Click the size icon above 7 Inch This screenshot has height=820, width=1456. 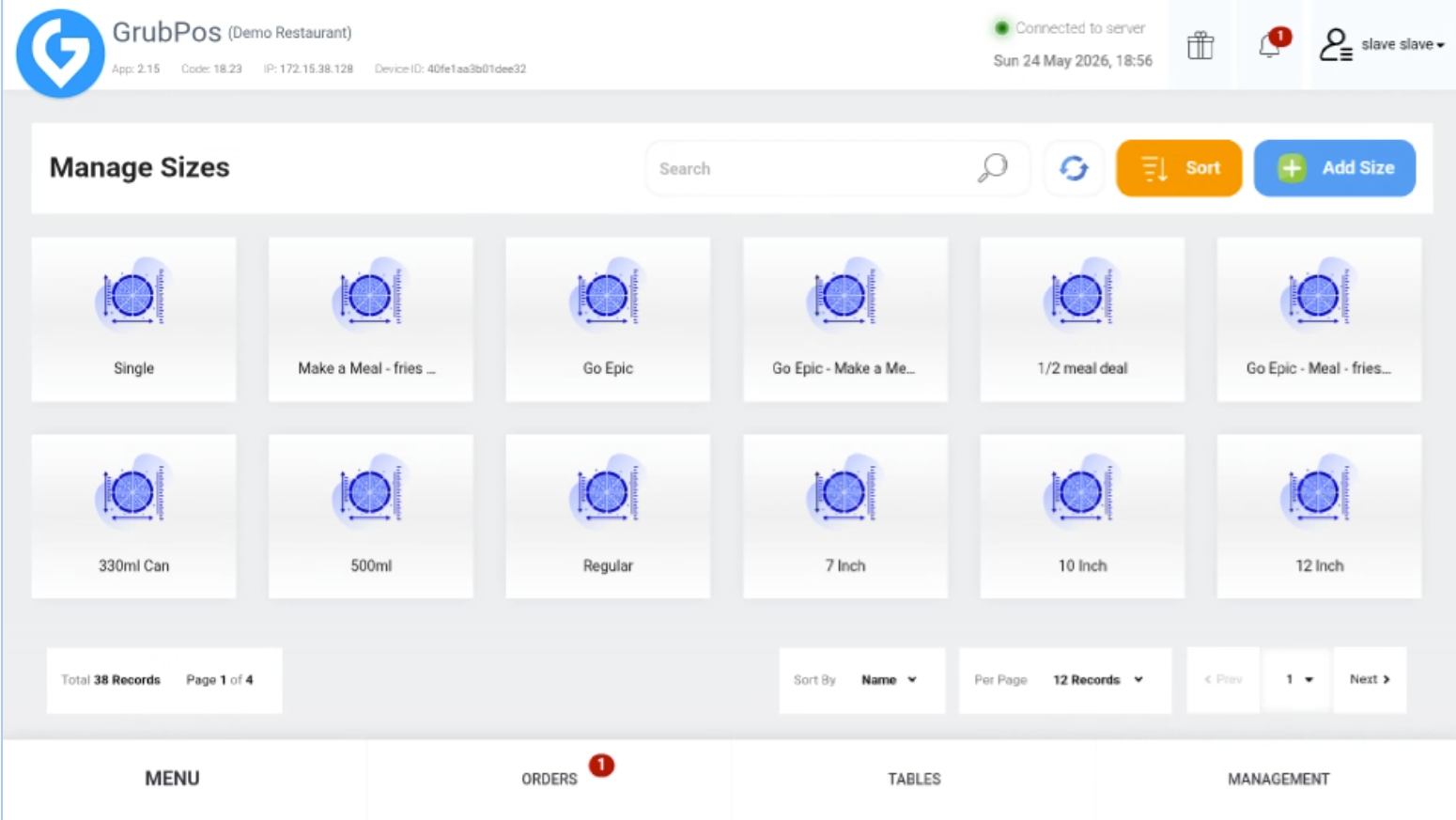pos(844,492)
